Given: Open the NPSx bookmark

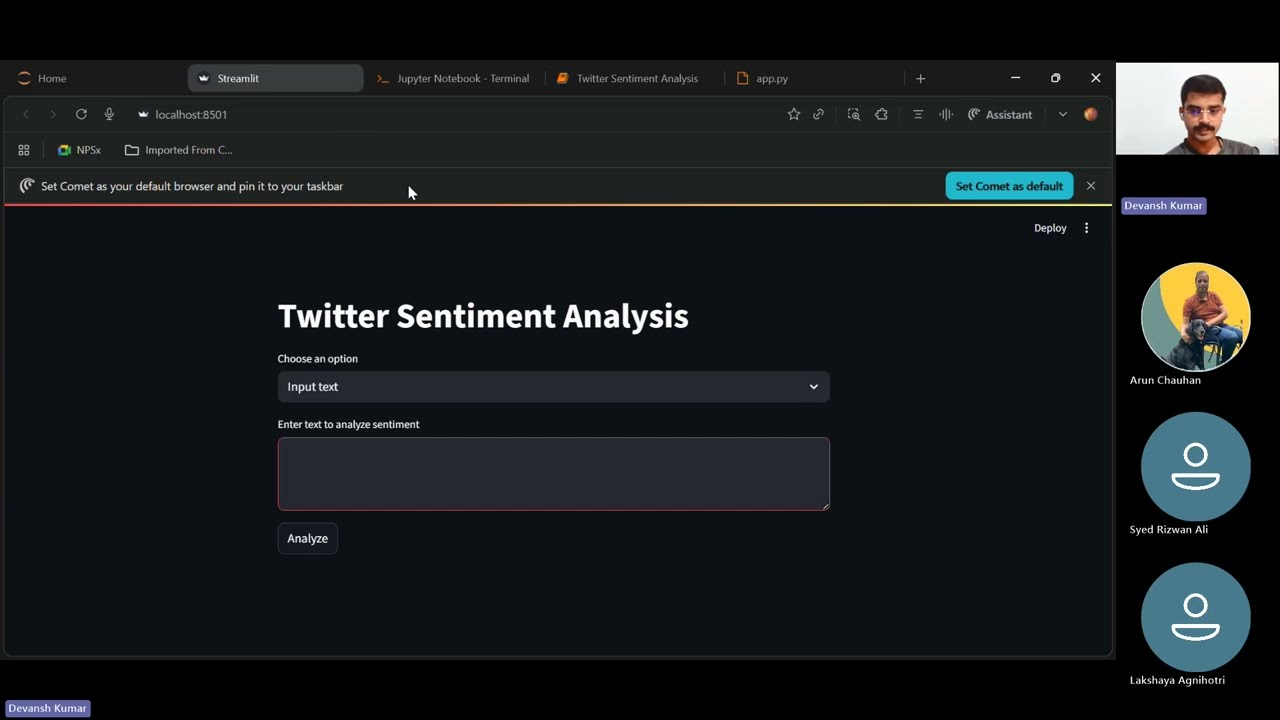Looking at the screenshot, I should [x=80, y=150].
